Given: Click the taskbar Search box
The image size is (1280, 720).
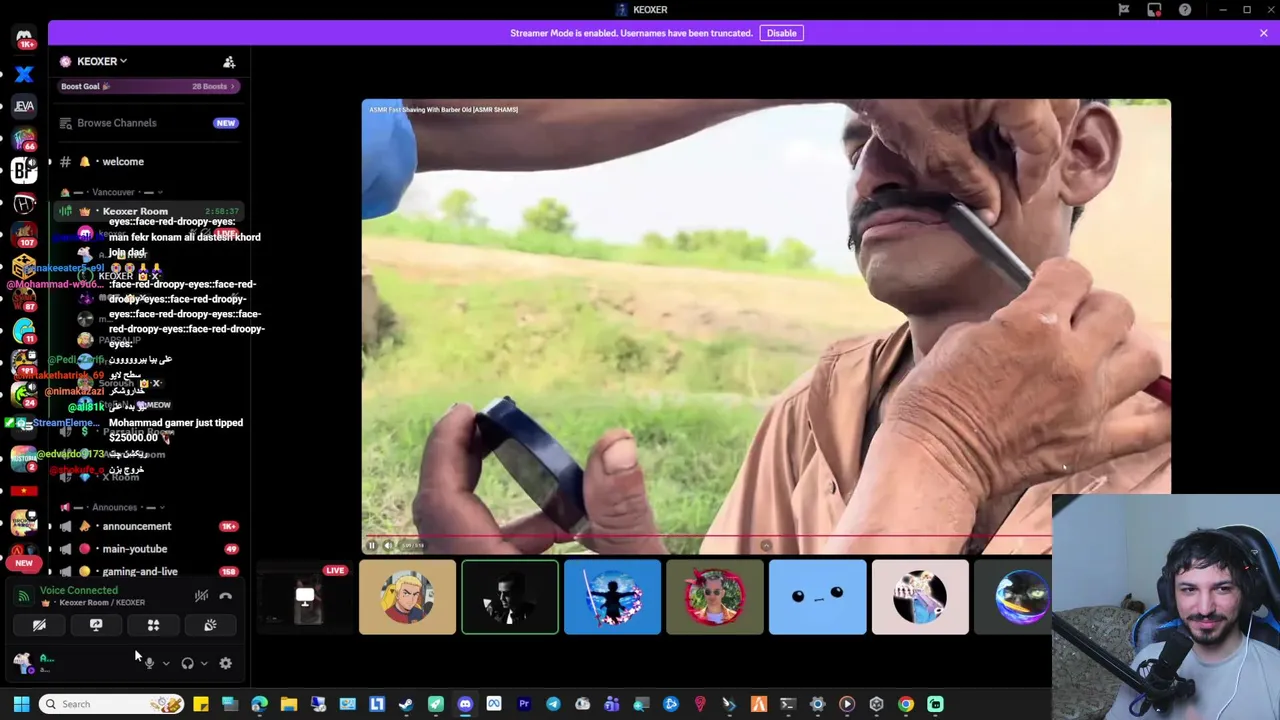Looking at the screenshot, I should 112,704.
